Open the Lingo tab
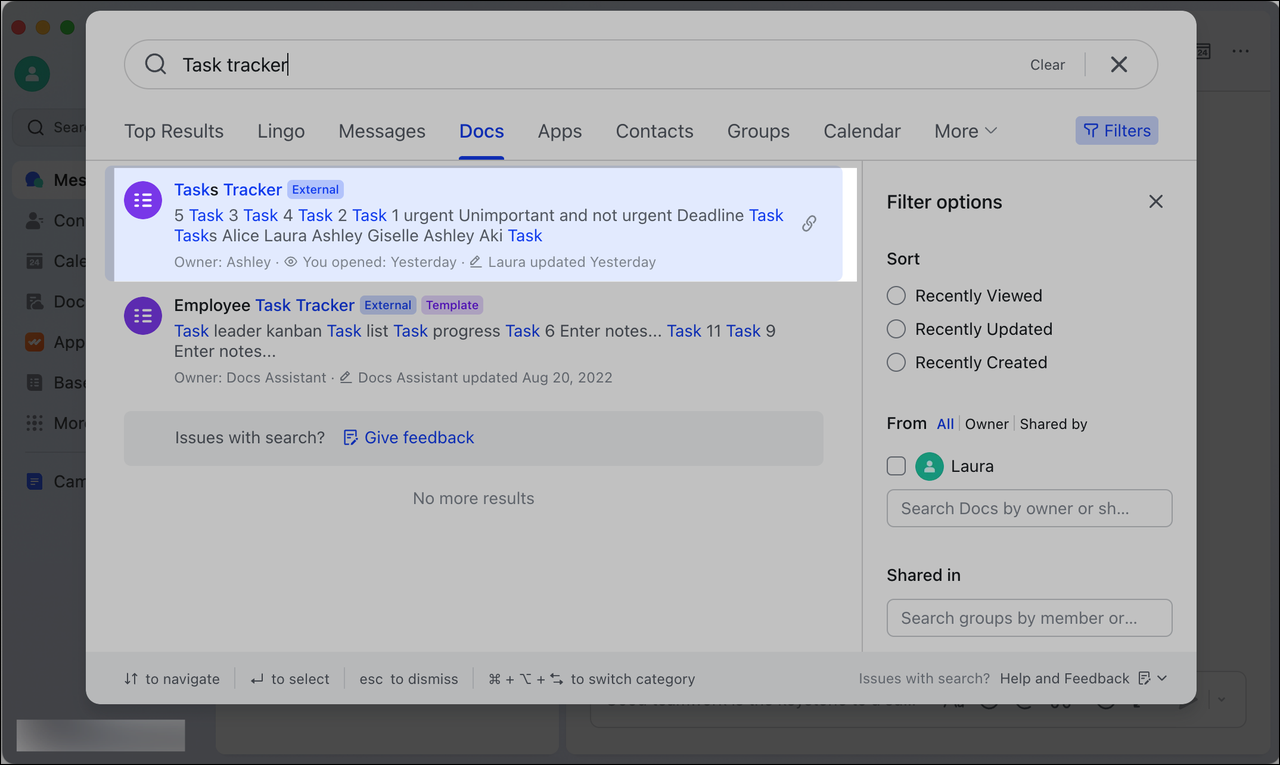 click(x=281, y=131)
